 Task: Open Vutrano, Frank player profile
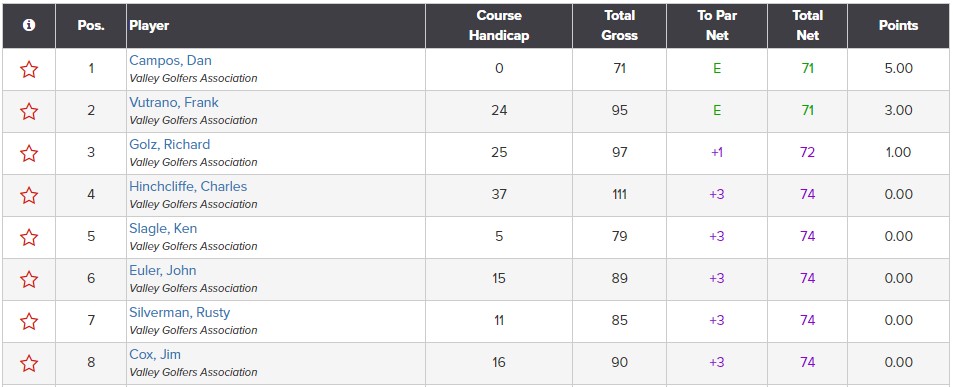pos(174,103)
